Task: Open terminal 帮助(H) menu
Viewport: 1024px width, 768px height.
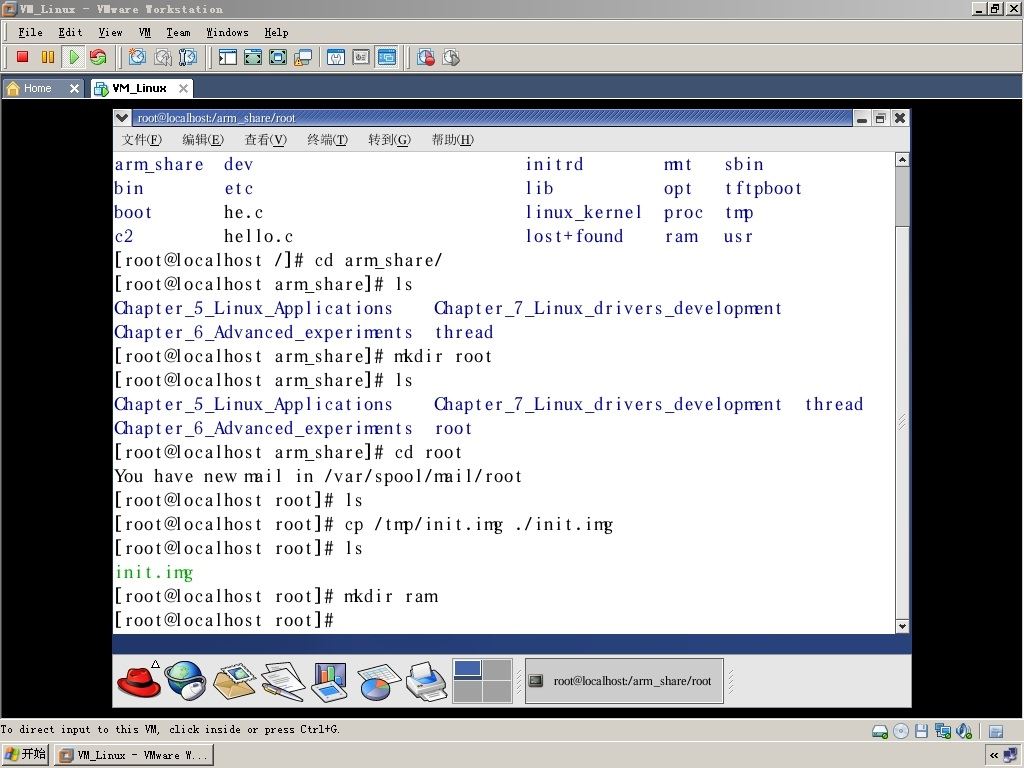Action: [x=453, y=139]
